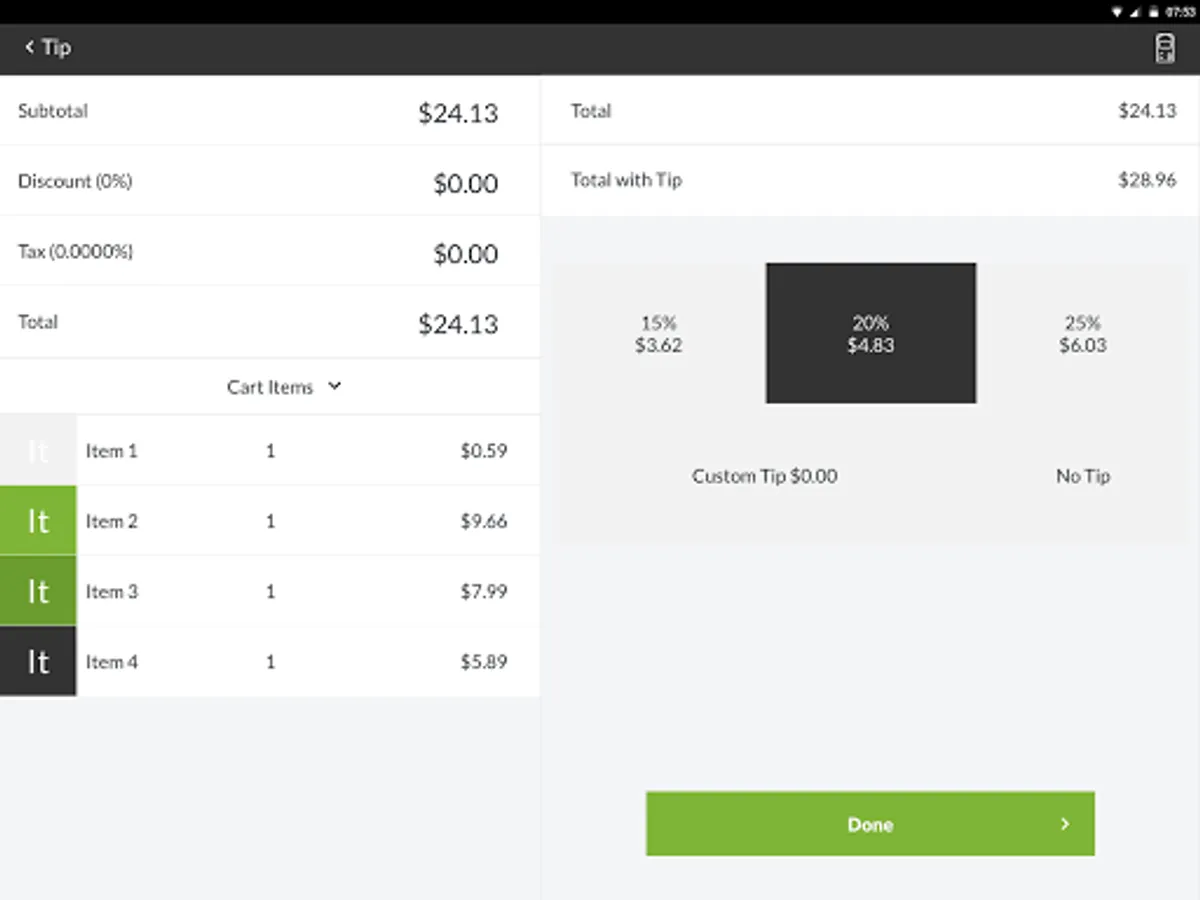Image resolution: width=1200 pixels, height=900 pixels.
Task: Tap the Item 3 row name
Action: click(x=112, y=591)
